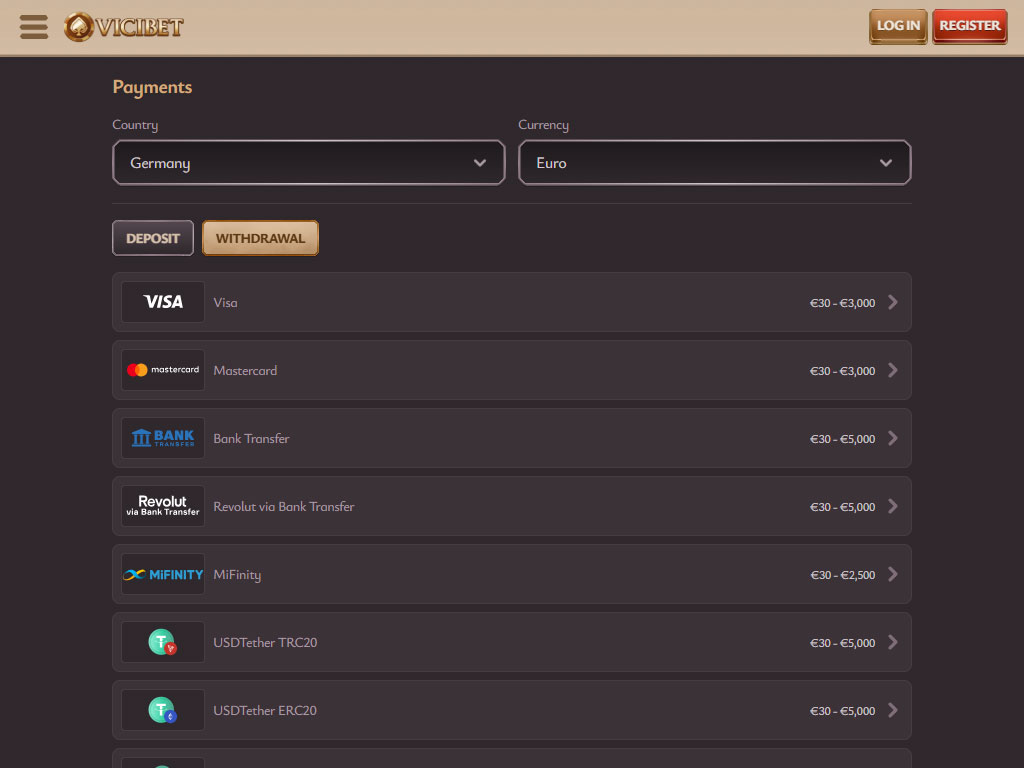The width and height of the screenshot is (1024, 768).
Task: Open Bank Transfer row arrow
Action: coord(892,438)
